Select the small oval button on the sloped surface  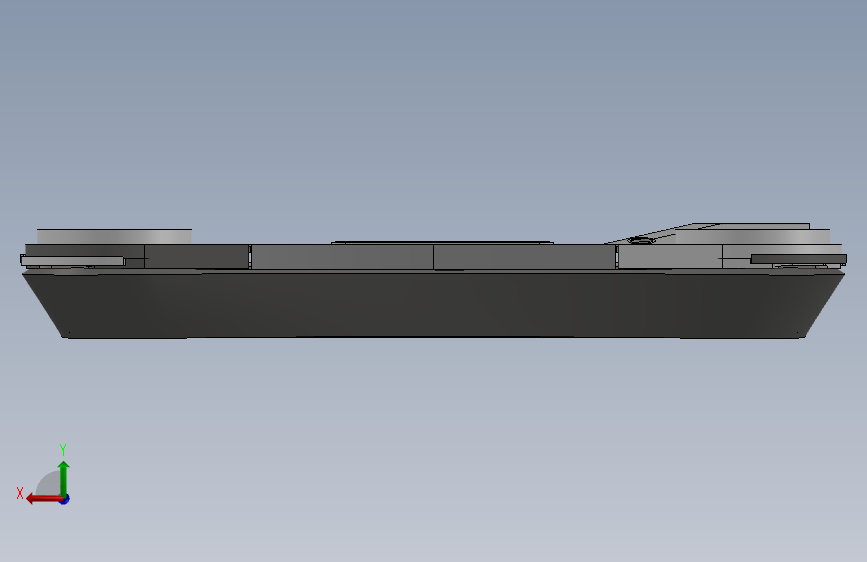pos(640,240)
